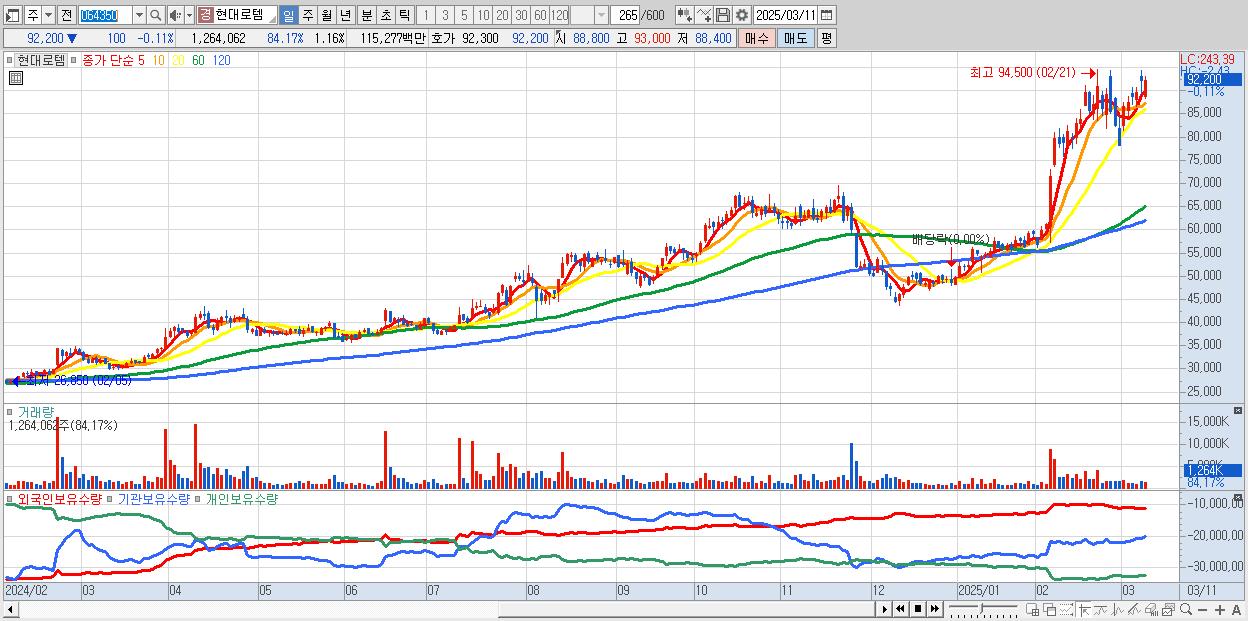Expand the dropdown next to speaker icon

189,15
